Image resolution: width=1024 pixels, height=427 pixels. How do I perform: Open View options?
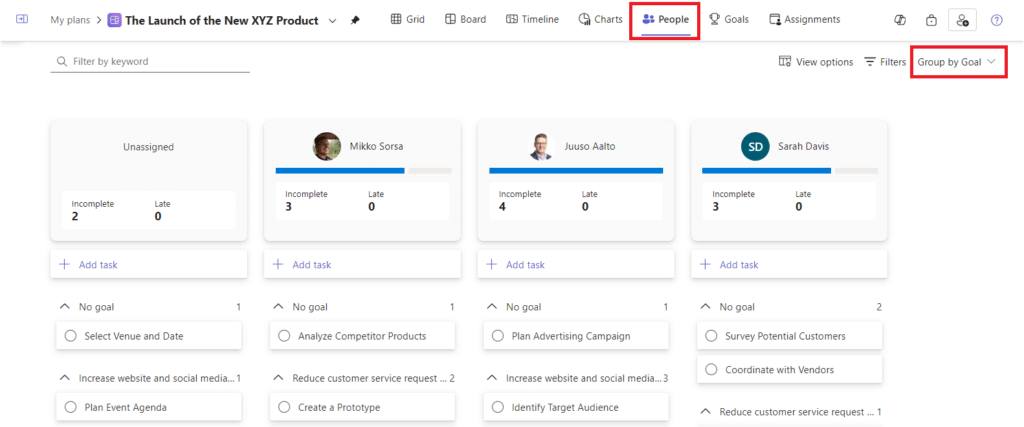coord(816,62)
